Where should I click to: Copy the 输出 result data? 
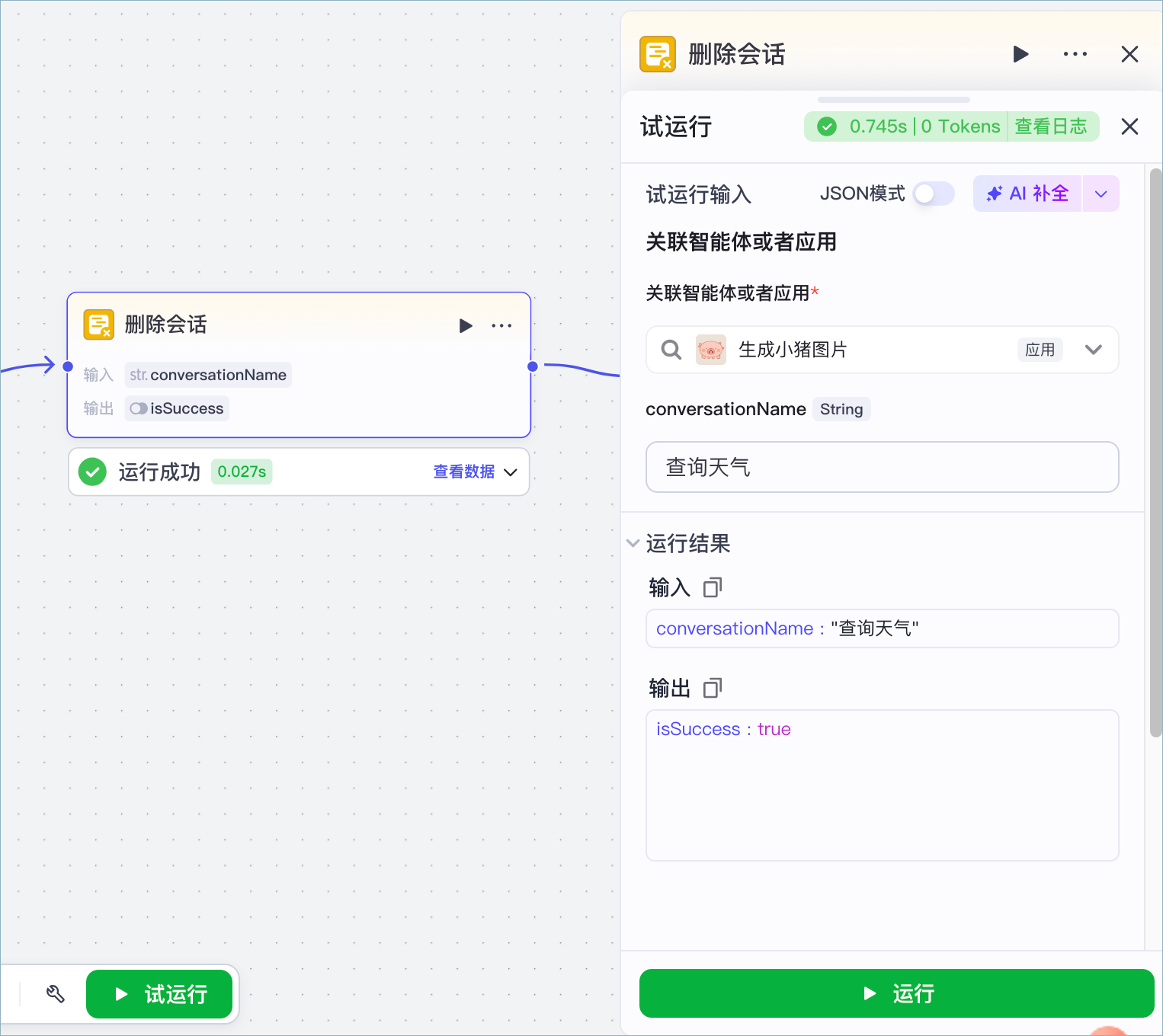[713, 688]
